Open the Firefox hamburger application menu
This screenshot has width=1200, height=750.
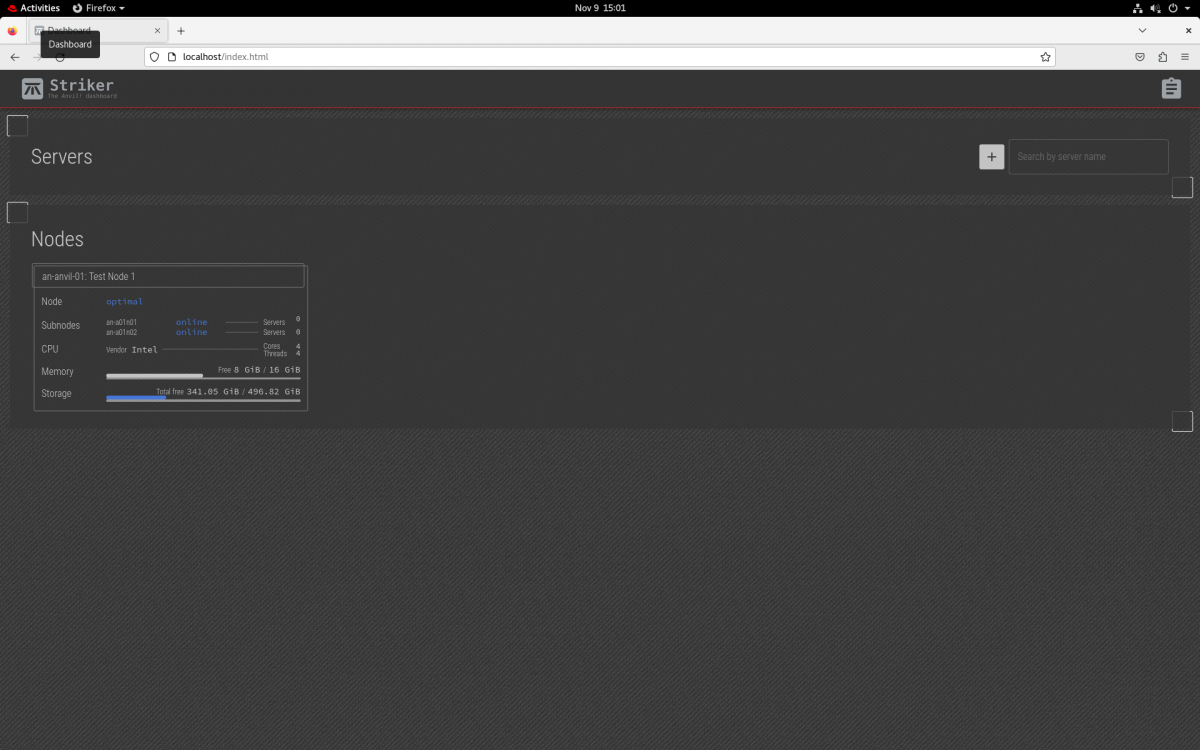pyautogui.click(x=1185, y=57)
